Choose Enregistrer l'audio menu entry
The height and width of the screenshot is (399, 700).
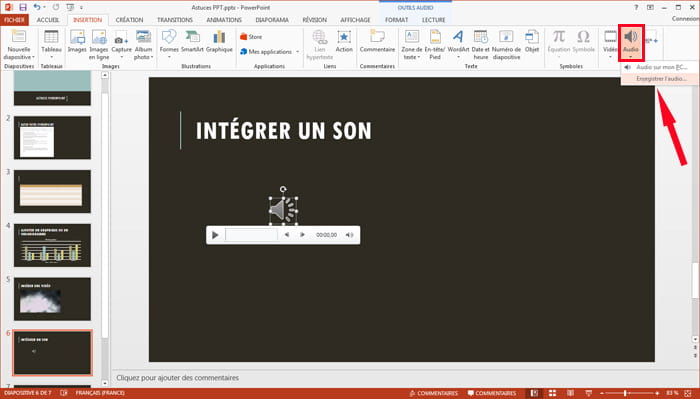point(660,79)
